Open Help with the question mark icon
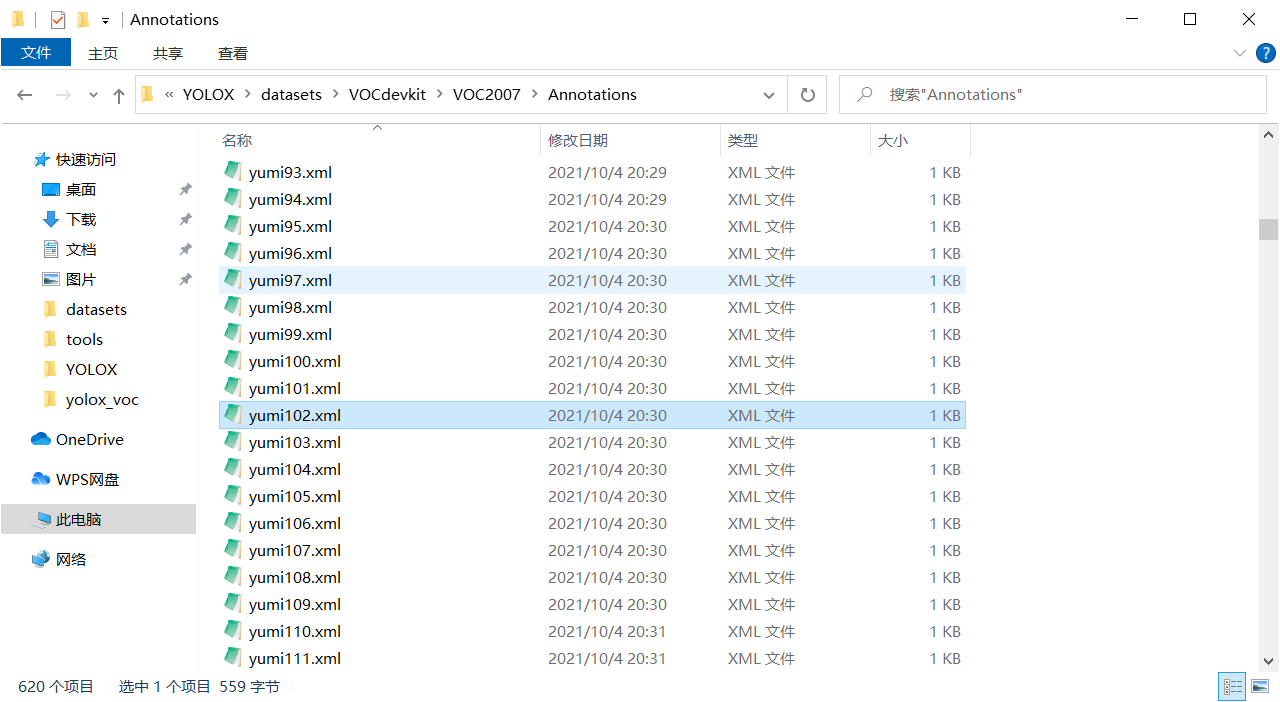 (1266, 53)
